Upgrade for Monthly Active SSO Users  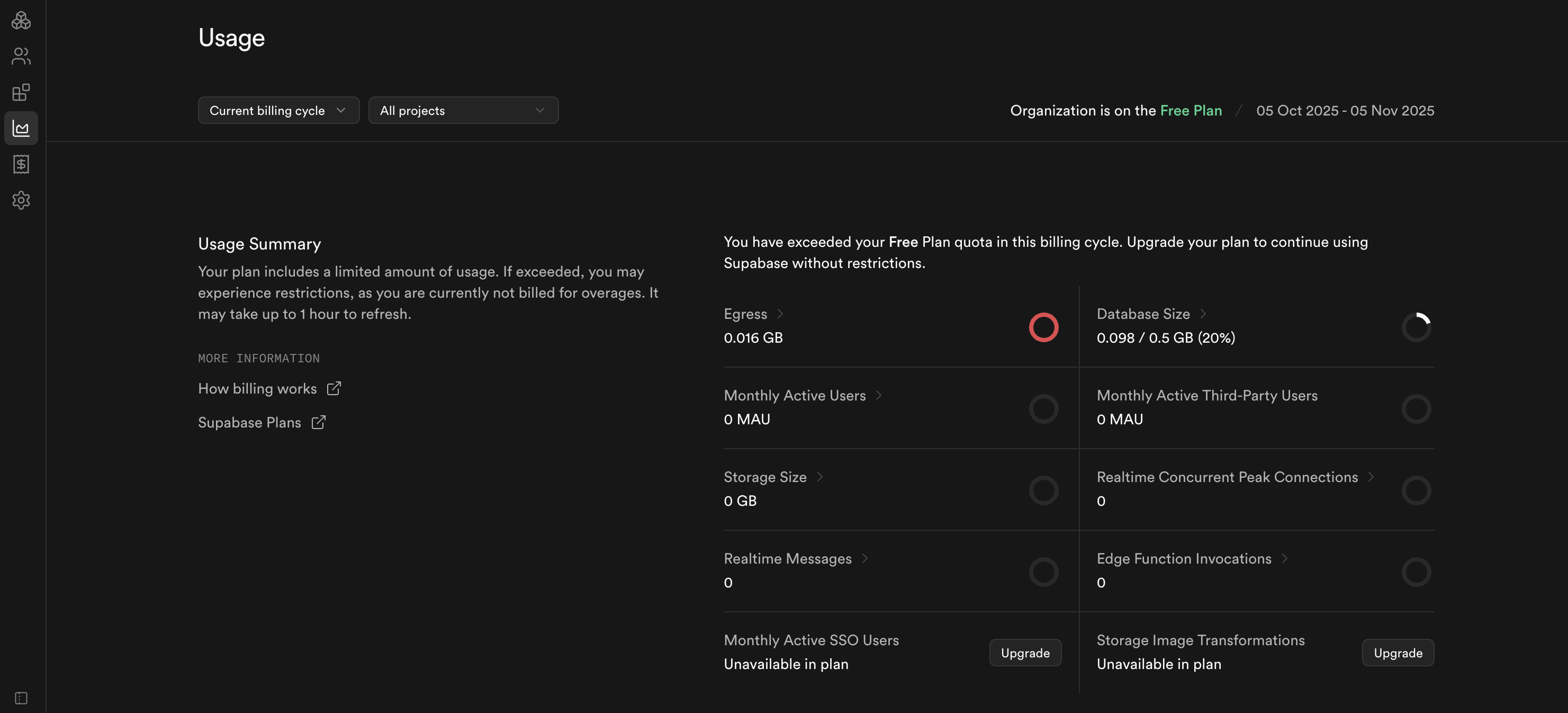pos(1024,653)
